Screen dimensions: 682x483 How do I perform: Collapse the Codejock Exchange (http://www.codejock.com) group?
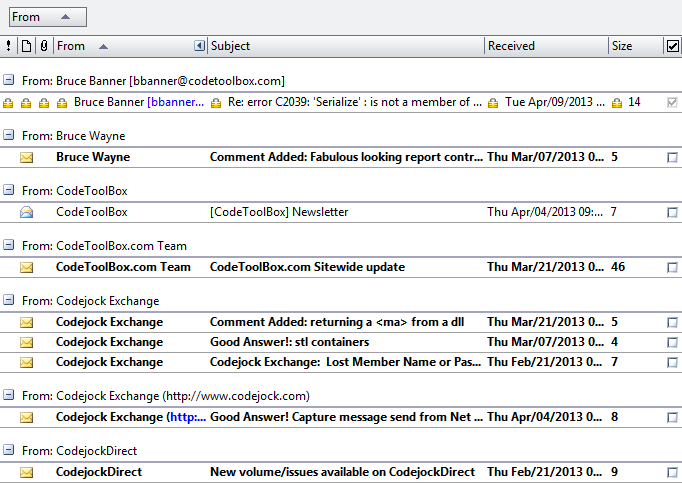pyautogui.click(x=9, y=395)
